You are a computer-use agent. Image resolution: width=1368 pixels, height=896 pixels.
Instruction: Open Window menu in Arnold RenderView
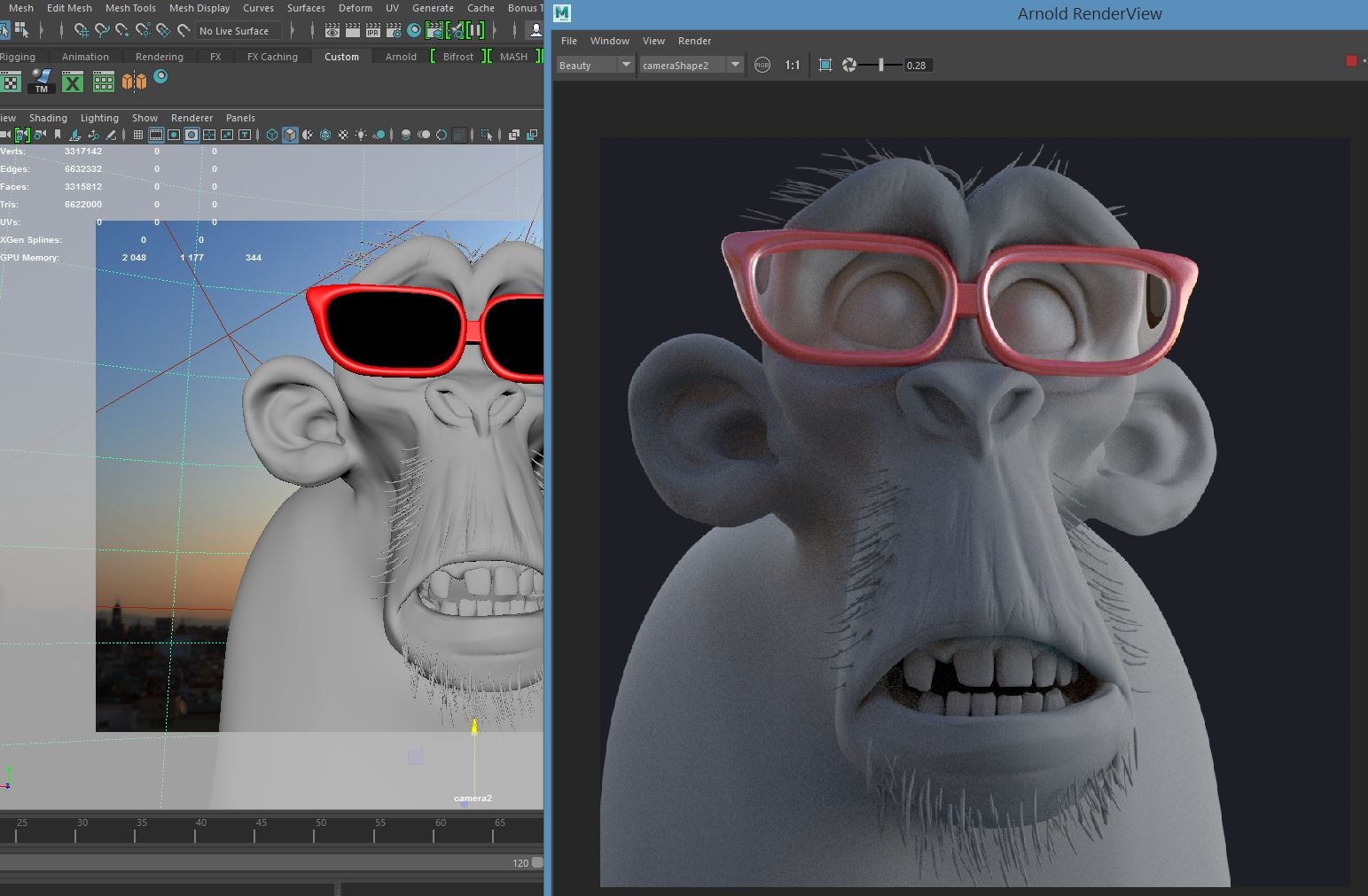[610, 41]
